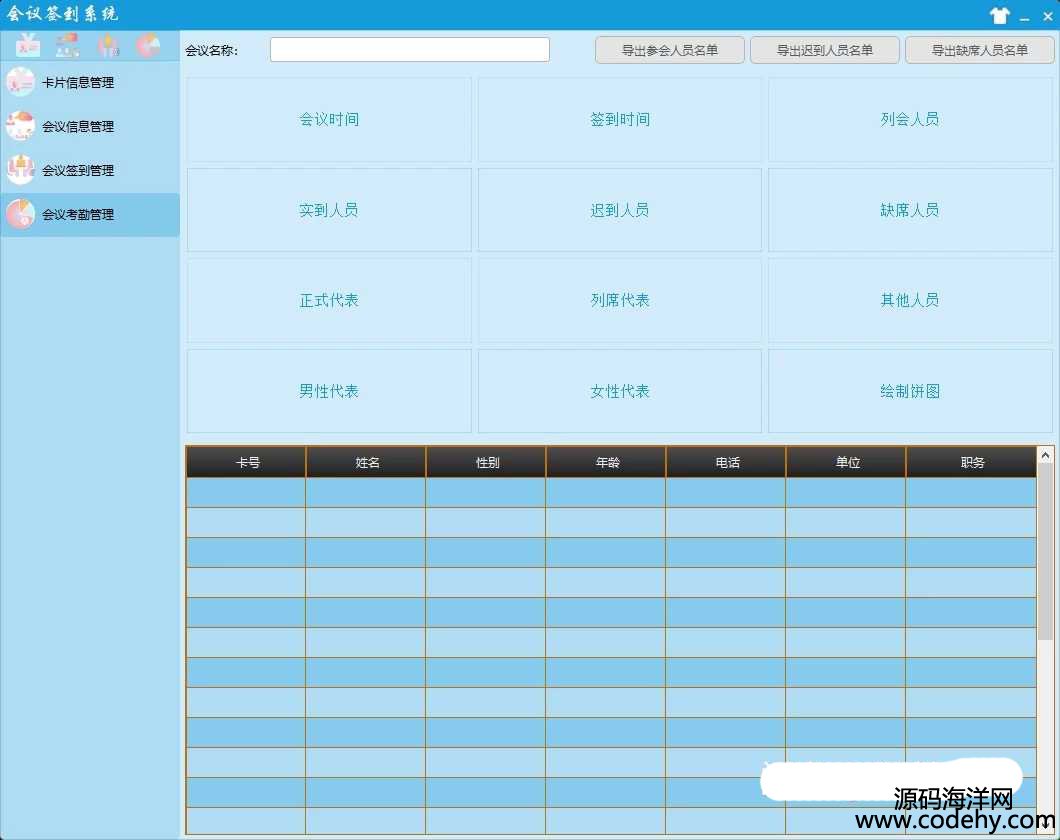The image size is (1060, 840).
Task: Click the pie chart icon in top icon strip
Action: tap(148, 46)
